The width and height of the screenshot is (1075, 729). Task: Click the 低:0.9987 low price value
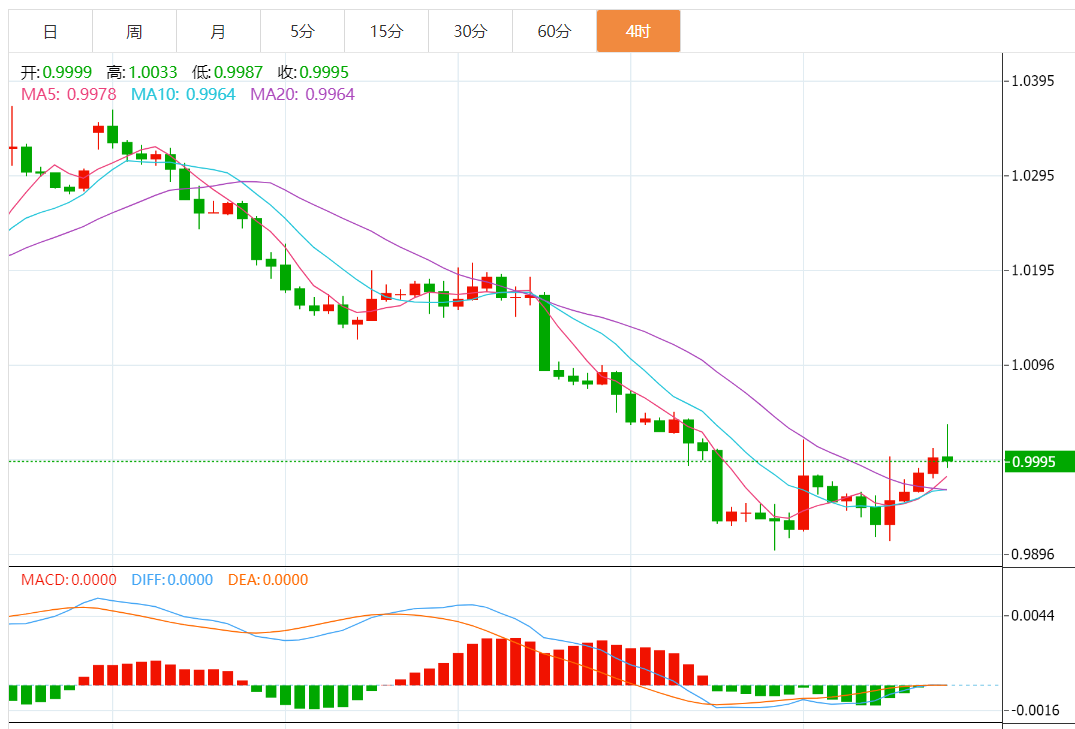[228, 72]
